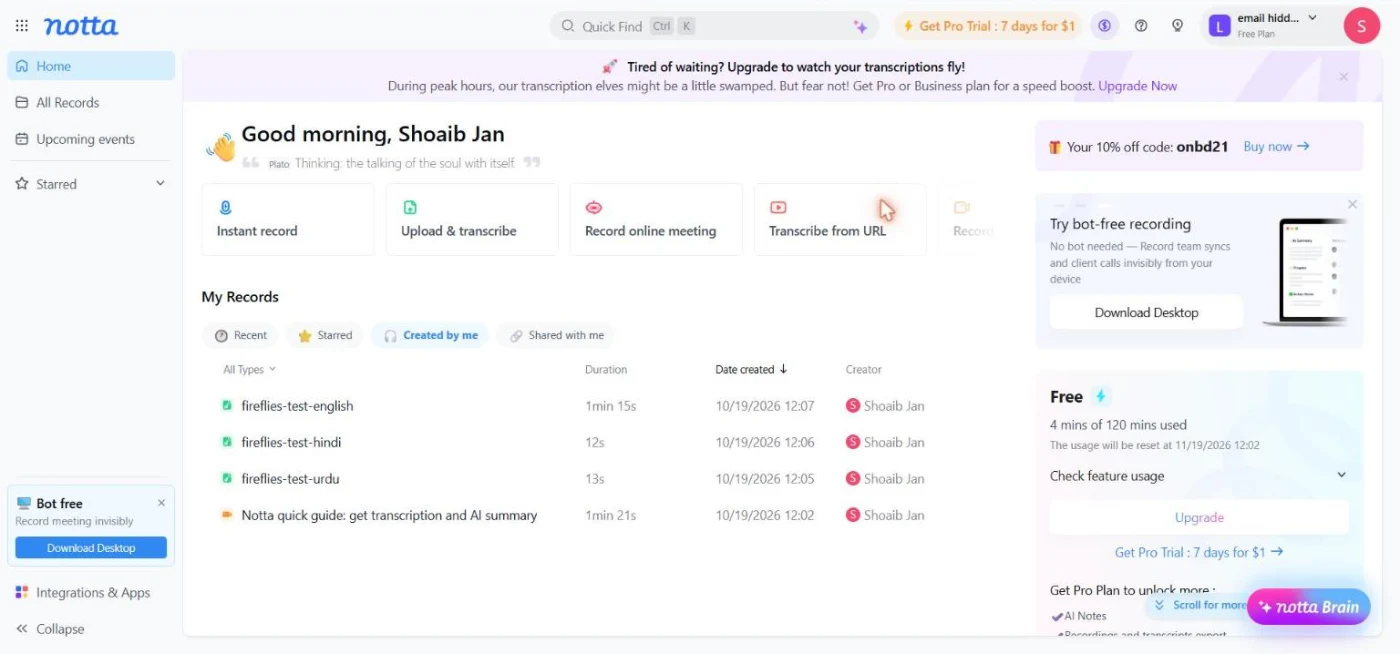The width and height of the screenshot is (1400, 654).
Task: Click file icon of fireflies-test-urdu
Action: [227, 479]
